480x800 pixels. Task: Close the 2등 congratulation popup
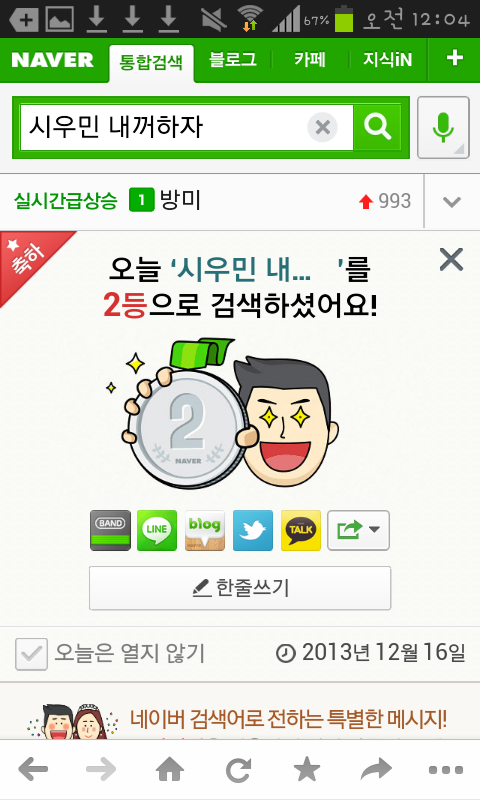tap(451, 260)
